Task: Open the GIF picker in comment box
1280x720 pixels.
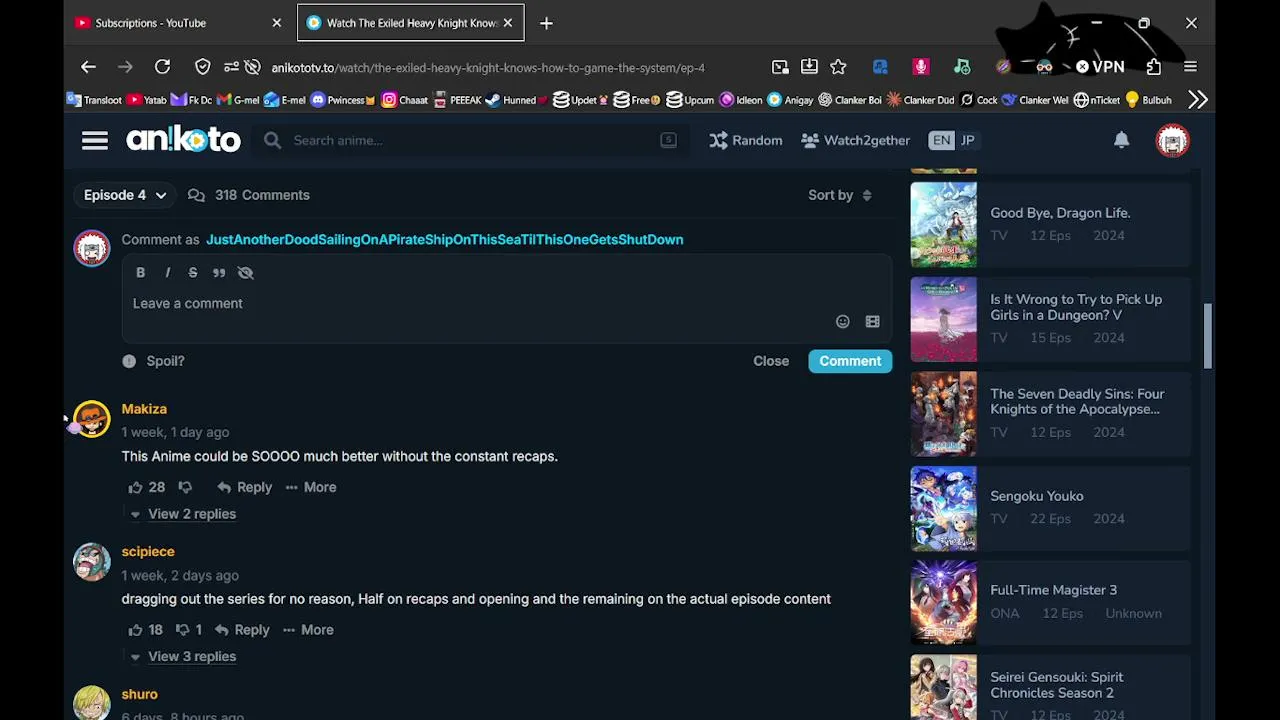Action: 872,322
